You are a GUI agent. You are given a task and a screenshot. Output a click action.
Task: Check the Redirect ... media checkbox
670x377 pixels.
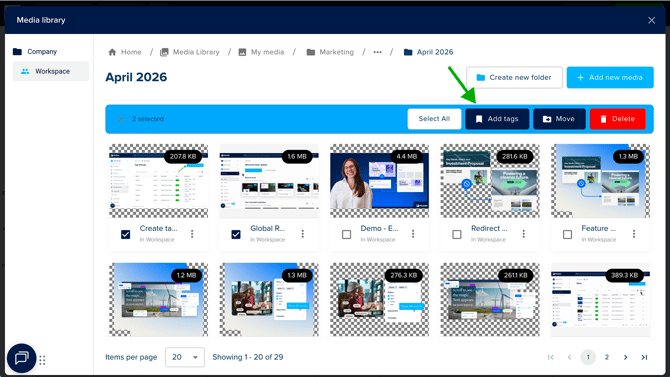click(x=457, y=235)
